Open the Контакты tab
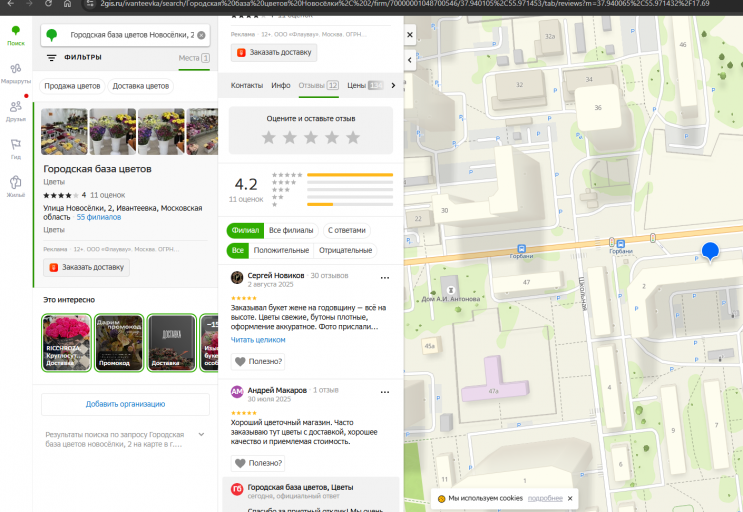The image size is (743, 512). [x=246, y=86]
